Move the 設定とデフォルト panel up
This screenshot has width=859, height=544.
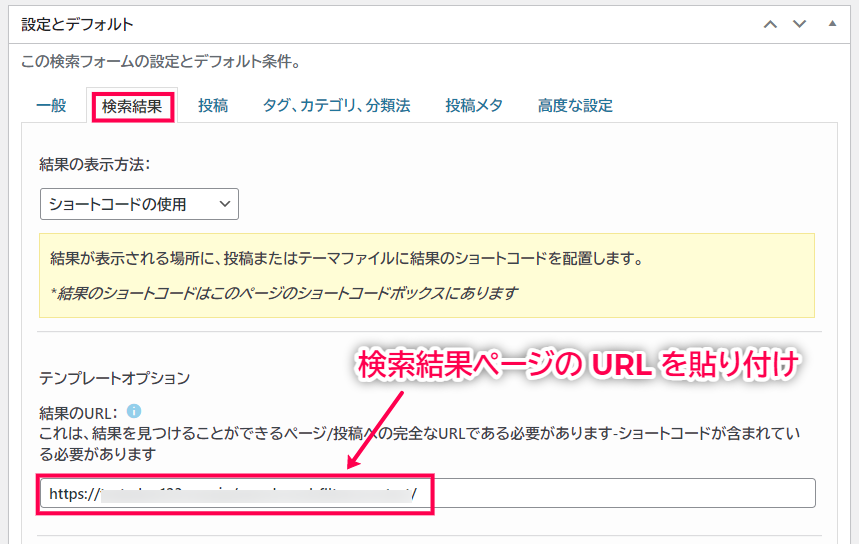pyautogui.click(x=770, y=24)
